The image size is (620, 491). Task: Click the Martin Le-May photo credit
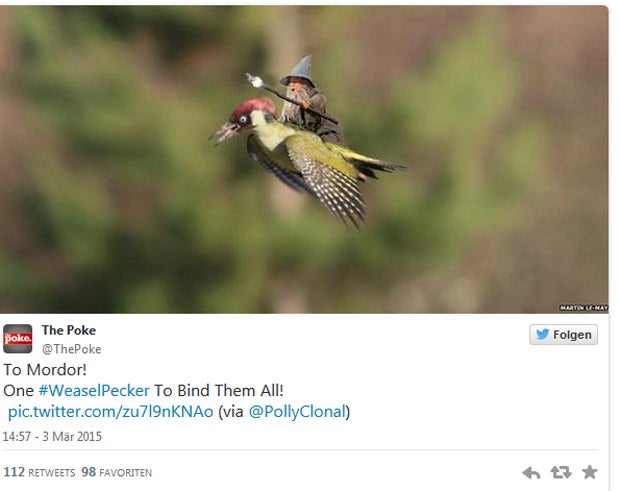click(584, 308)
